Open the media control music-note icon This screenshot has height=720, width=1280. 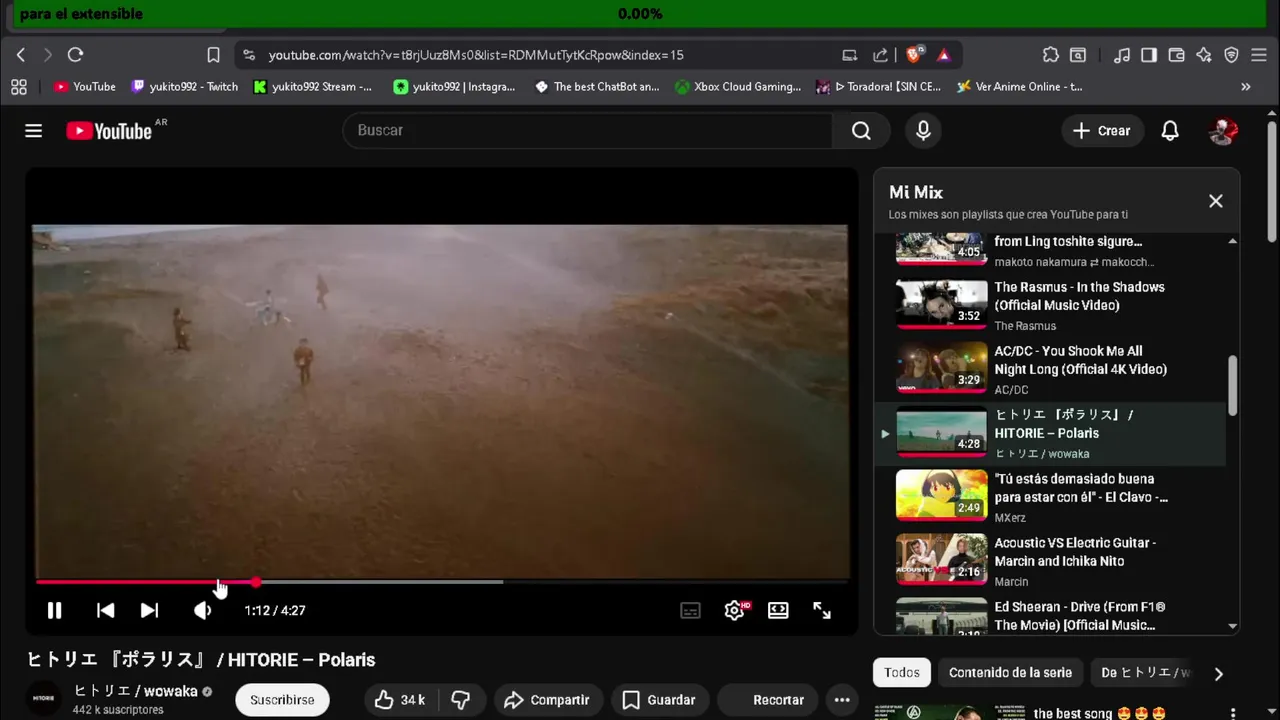tap(1122, 55)
